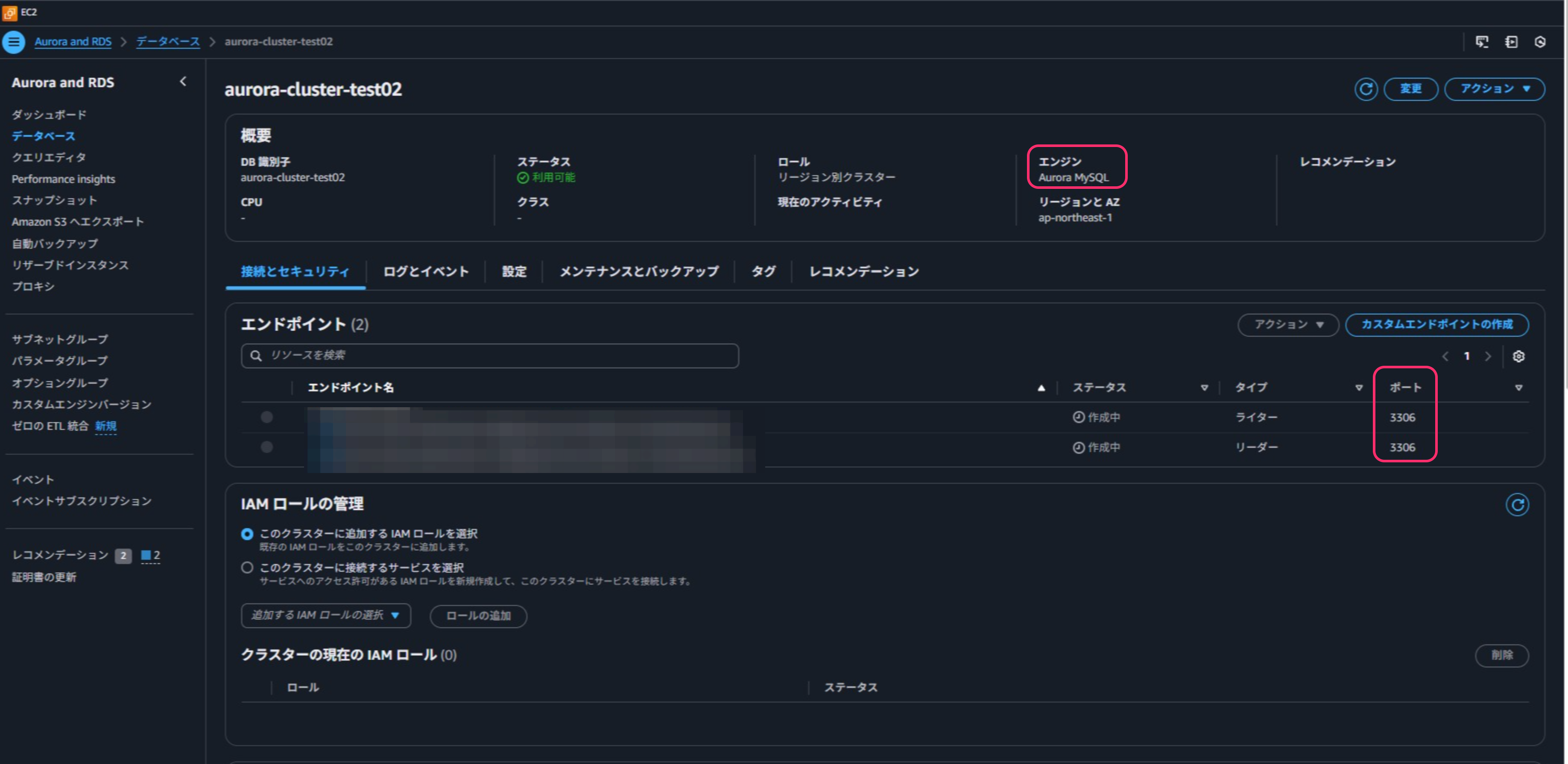Expand the IAM role to add dropdown

[326, 615]
